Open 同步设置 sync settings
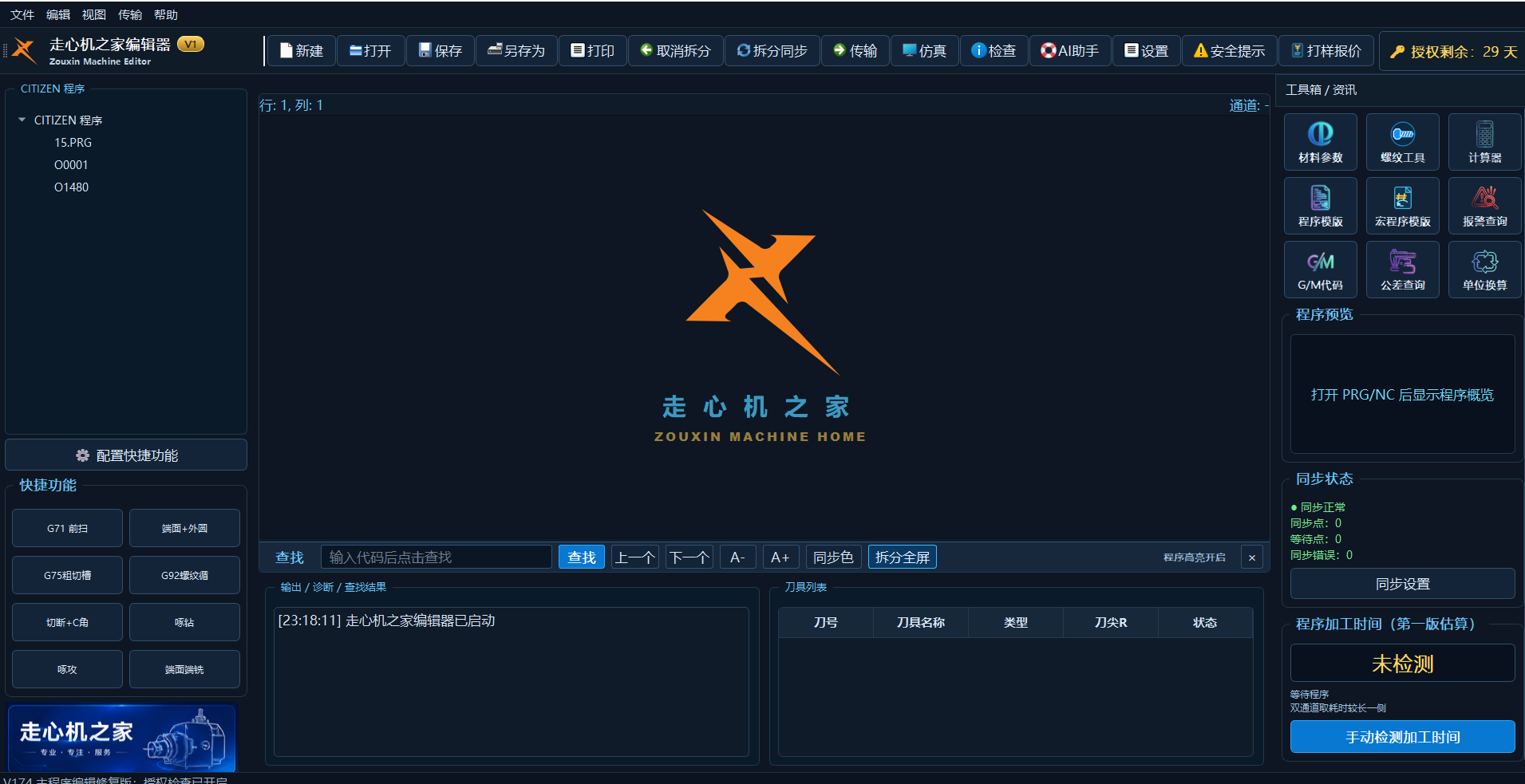Screen dimensions: 1525x784 pos(1403,584)
